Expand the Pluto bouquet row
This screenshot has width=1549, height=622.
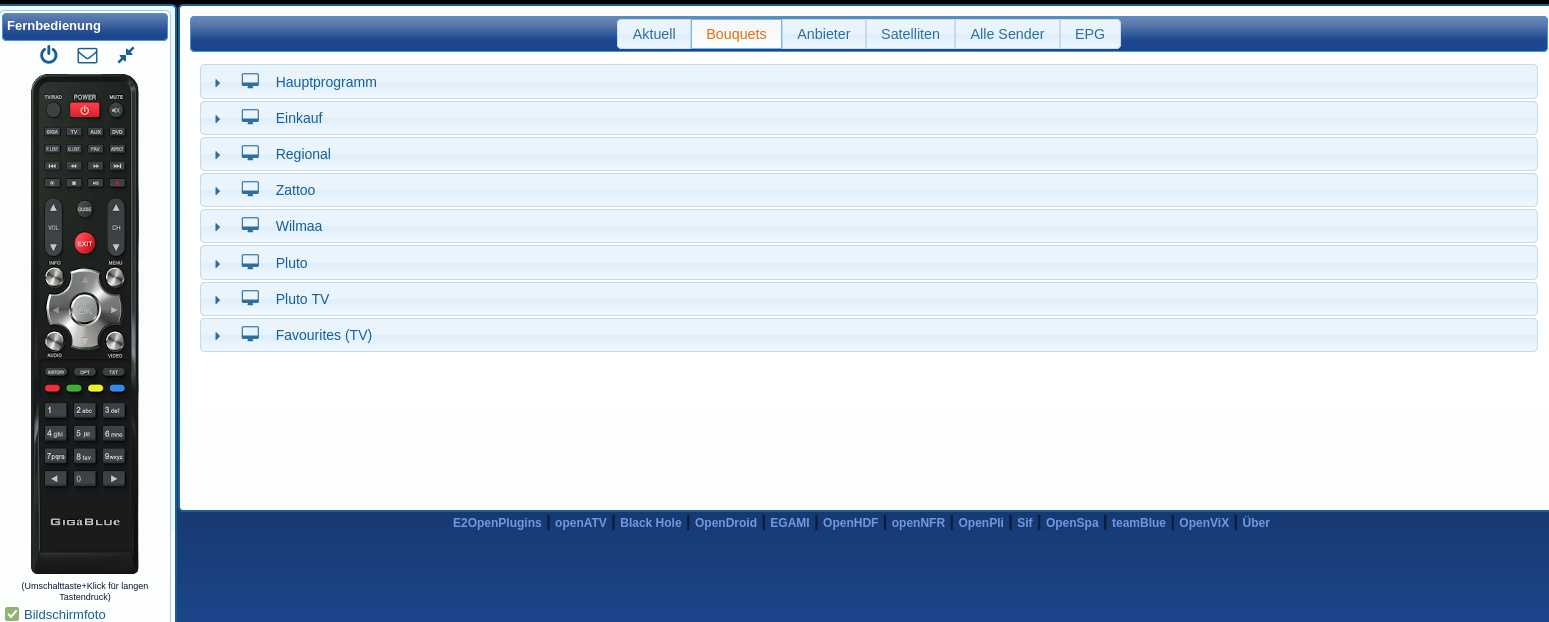click(868, 263)
